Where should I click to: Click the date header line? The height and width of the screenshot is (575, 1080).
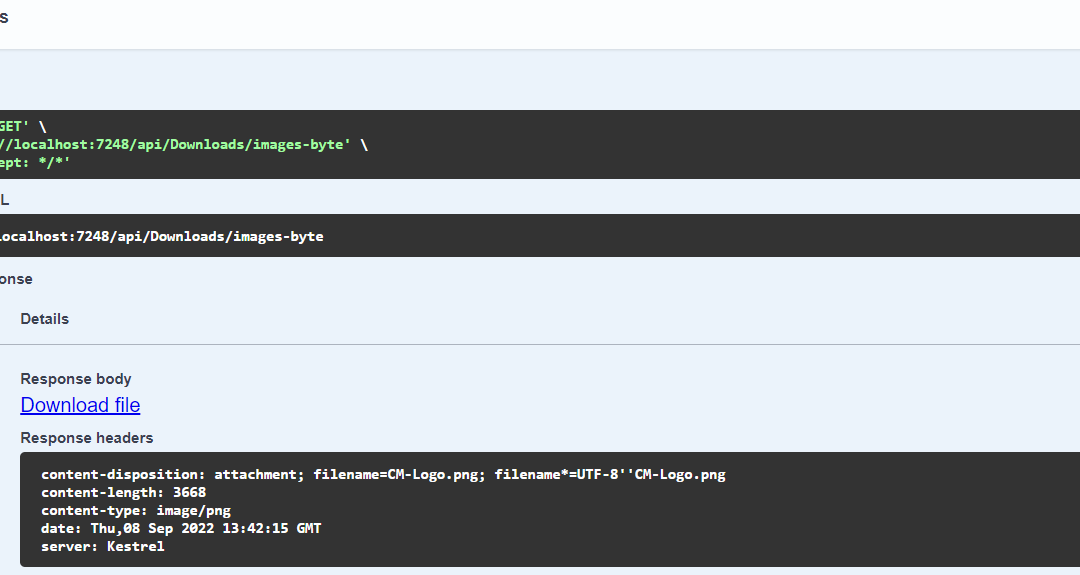(181, 528)
